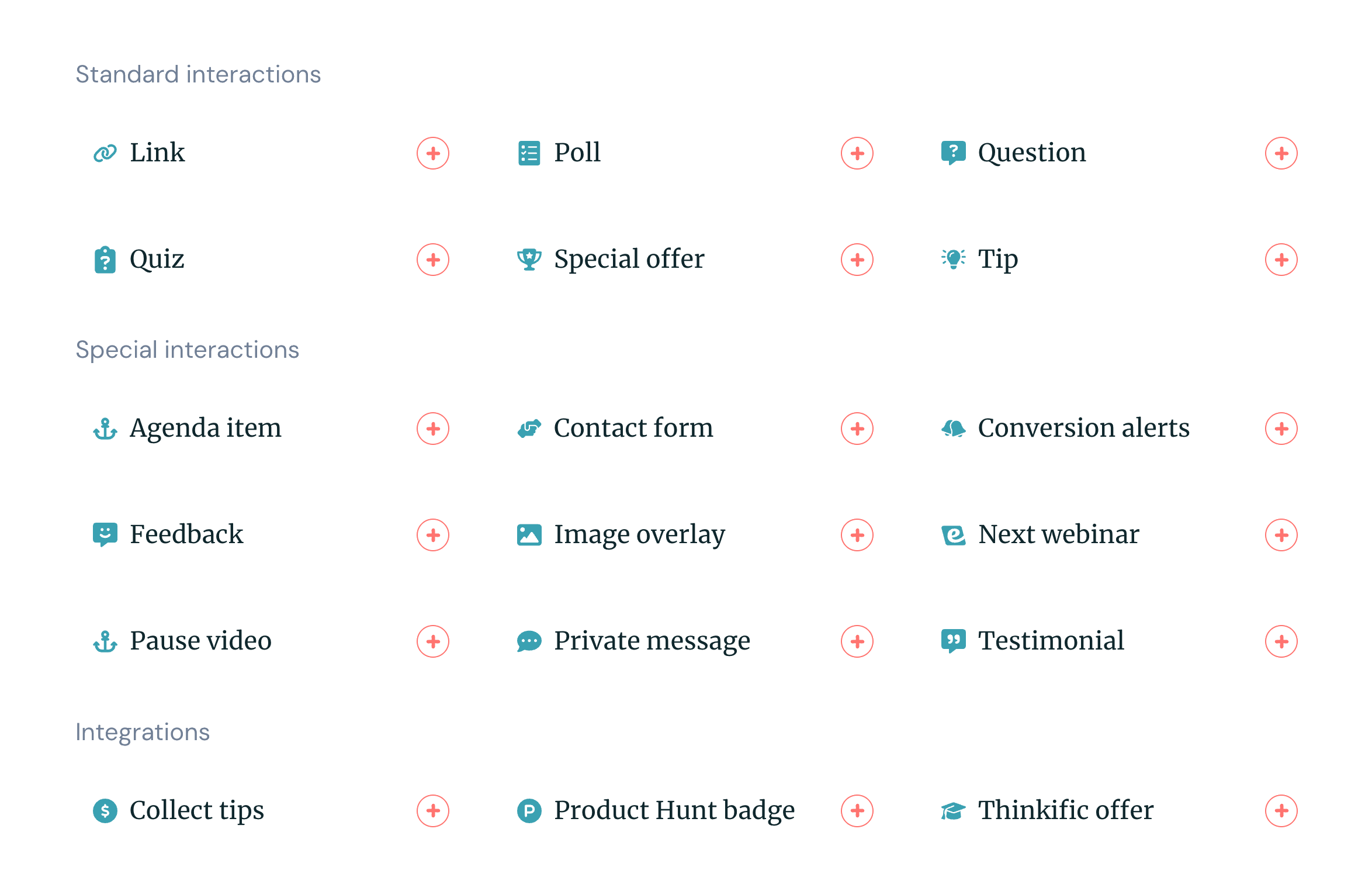Click the Tip lightbulb icon
The height and width of the screenshot is (891, 1372).
click(x=953, y=259)
